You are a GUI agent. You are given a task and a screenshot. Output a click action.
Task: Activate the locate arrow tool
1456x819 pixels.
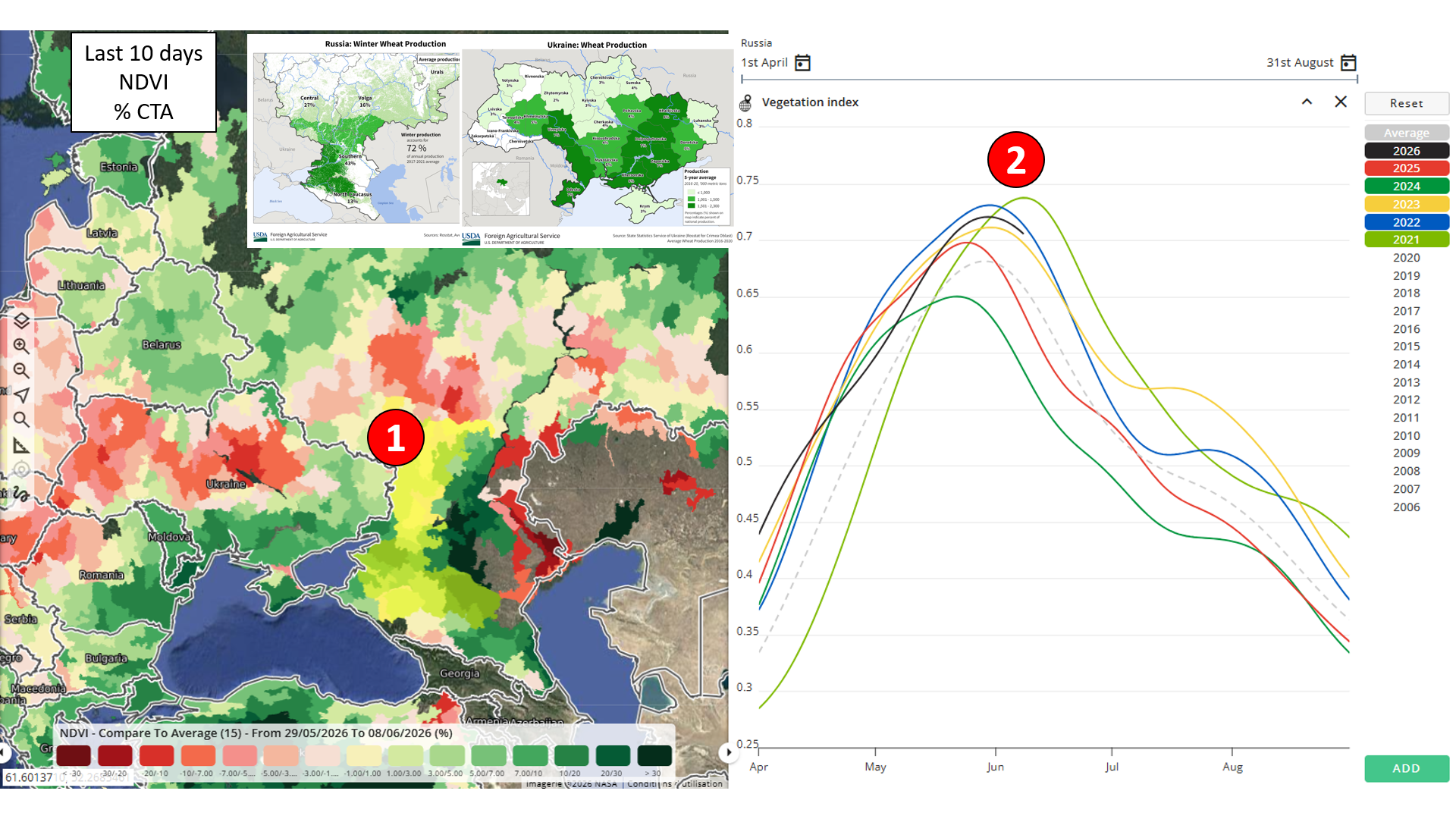pyautogui.click(x=21, y=394)
